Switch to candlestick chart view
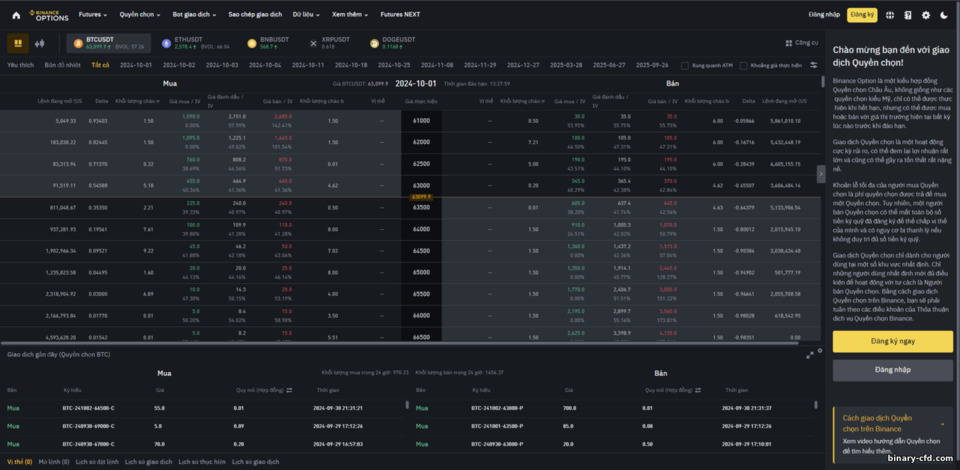Image resolution: width=960 pixels, height=470 pixels. pyautogui.click(x=40, y=43)
